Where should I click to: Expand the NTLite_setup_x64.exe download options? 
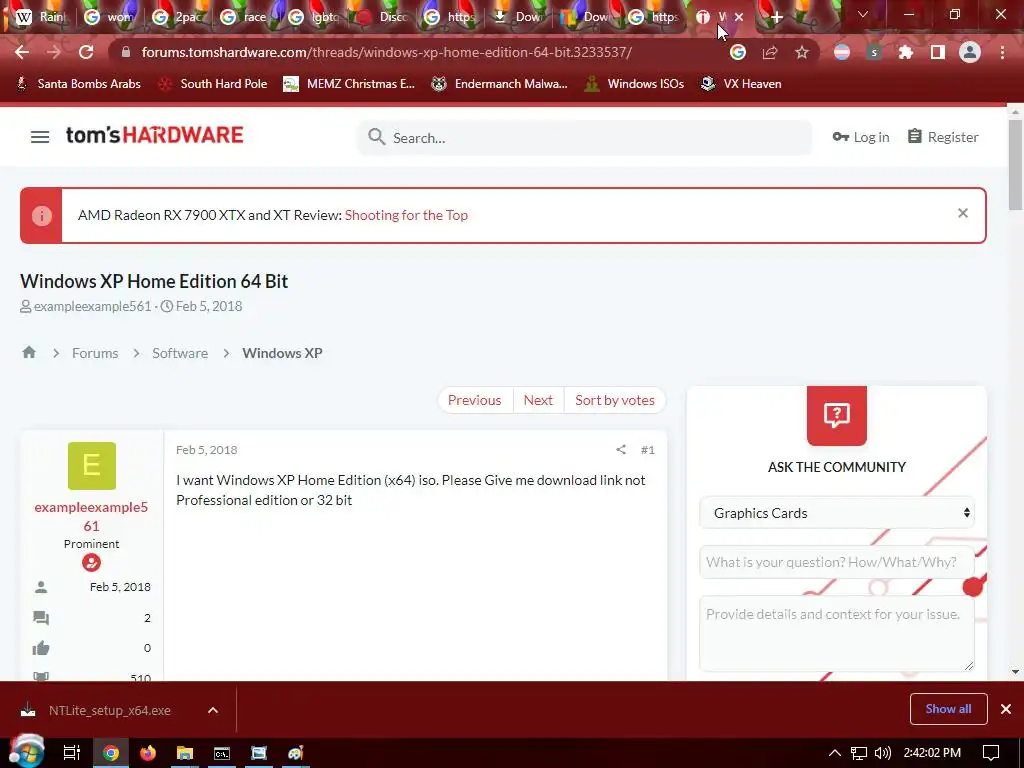click(213, 710)
